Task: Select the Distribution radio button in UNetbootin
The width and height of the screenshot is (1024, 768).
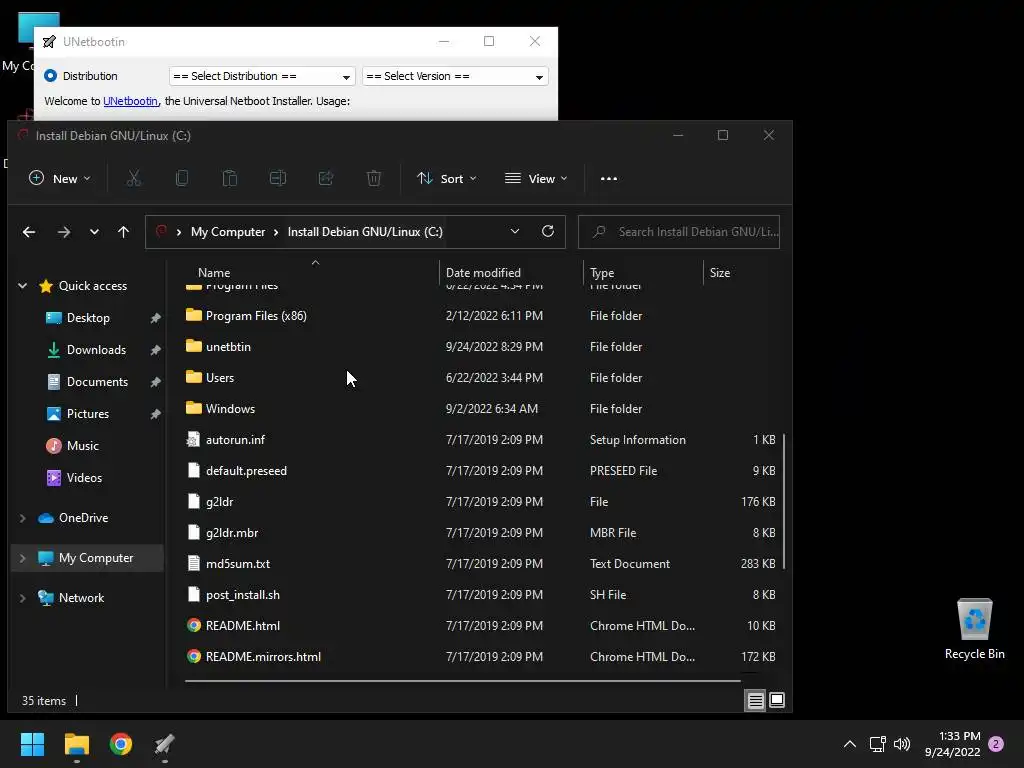Action: [50, 76]
